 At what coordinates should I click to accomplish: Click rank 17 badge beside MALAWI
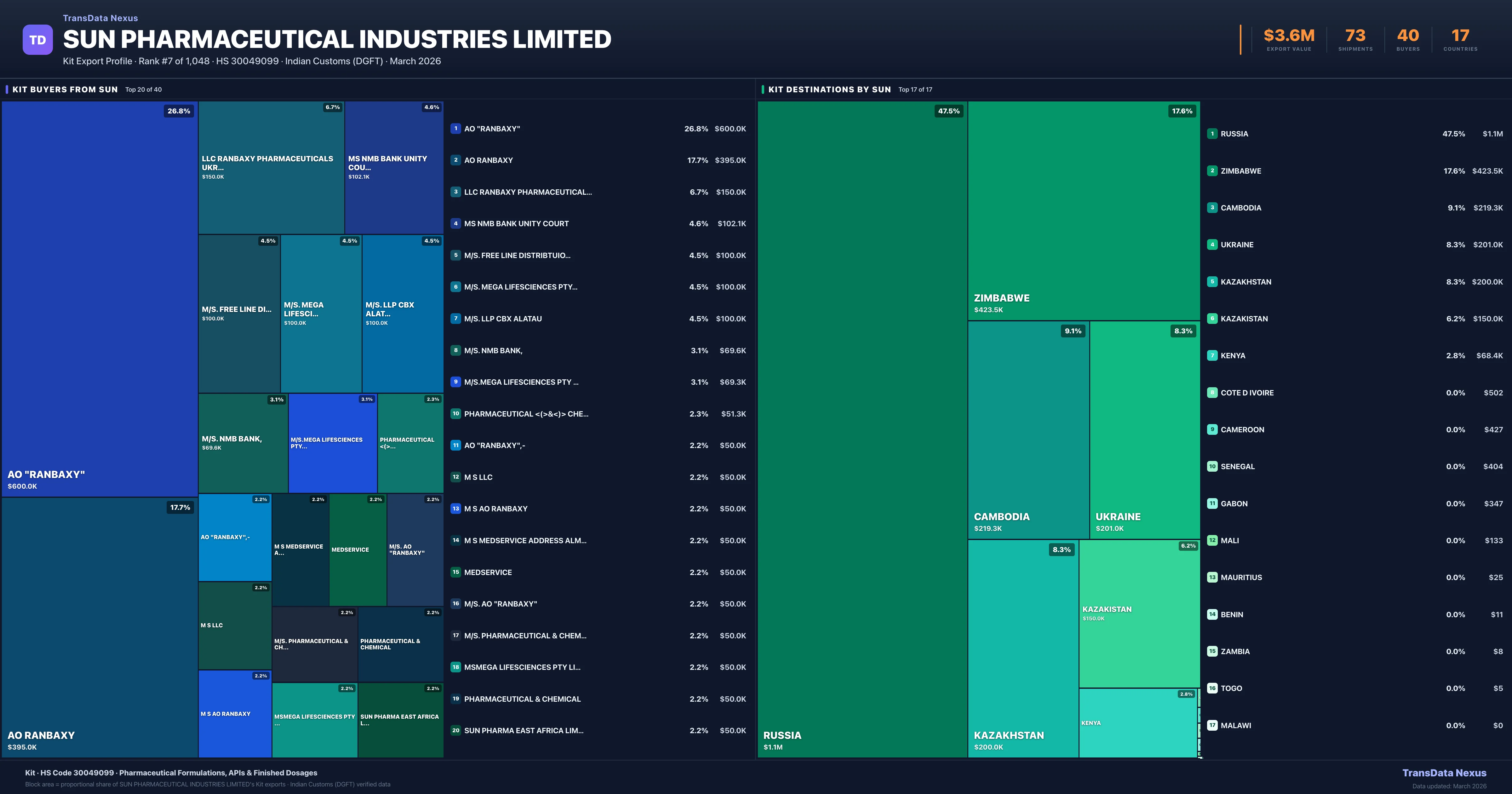pos(1212,725)
